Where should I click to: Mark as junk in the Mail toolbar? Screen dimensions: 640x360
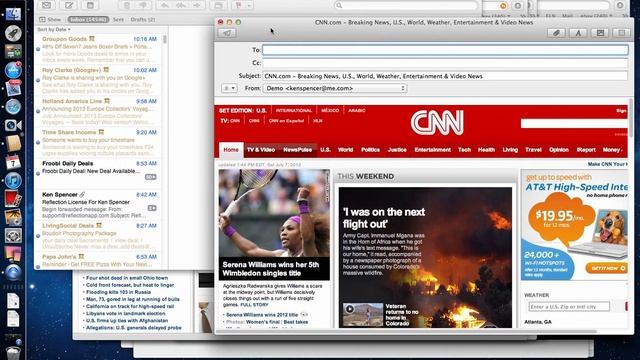[143, 5]
